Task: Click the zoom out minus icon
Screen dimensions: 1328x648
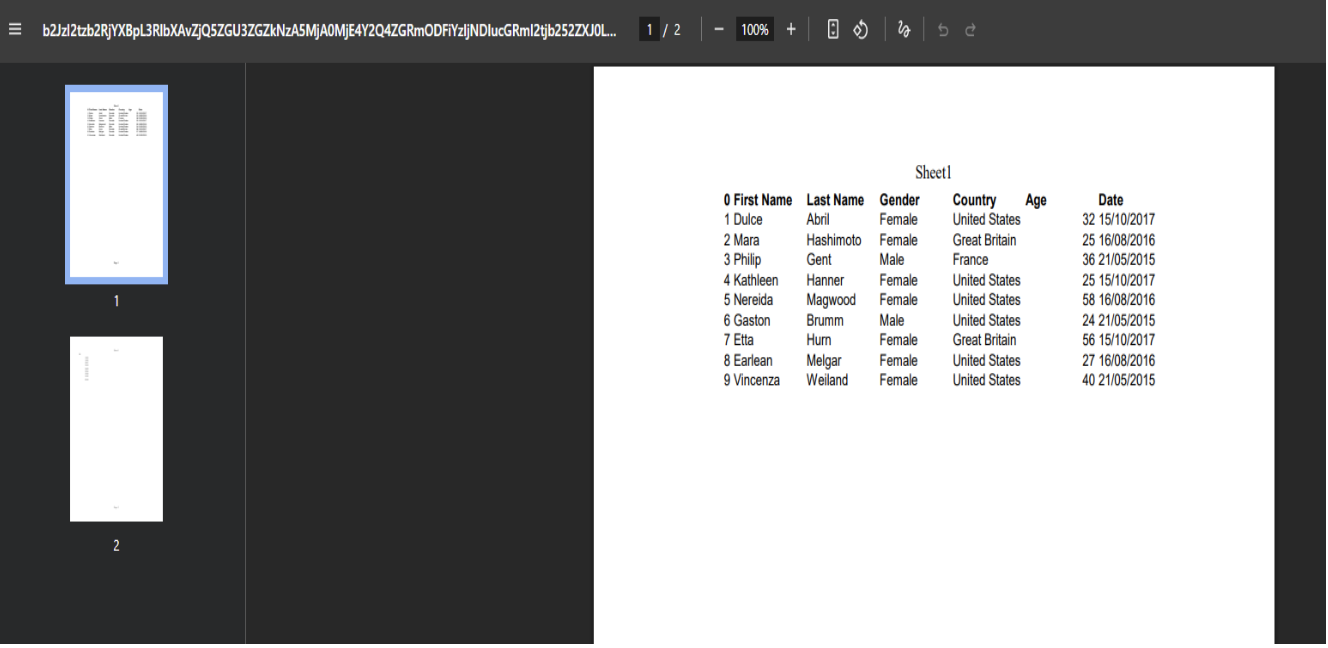Action: 718,30
